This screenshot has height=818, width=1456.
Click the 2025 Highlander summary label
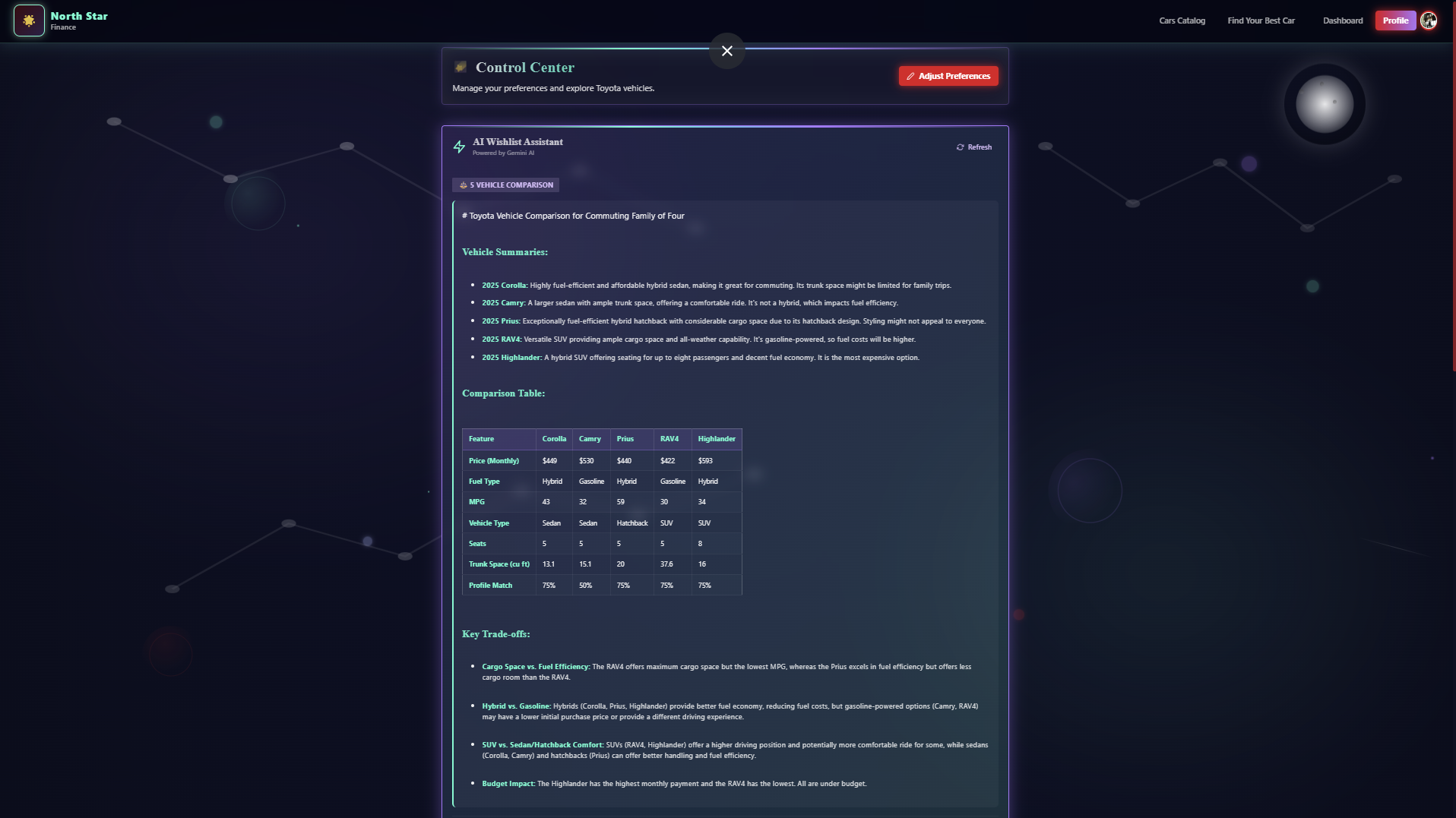tap(511, 358)
